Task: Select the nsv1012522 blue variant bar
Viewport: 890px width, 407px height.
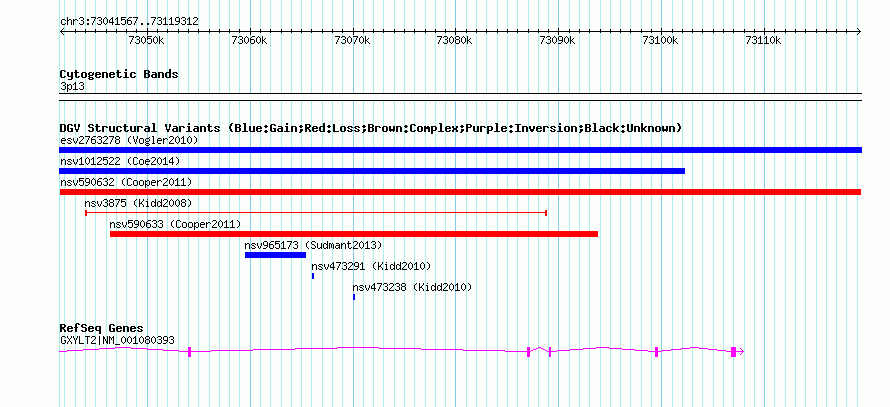Action: [372, 171]
